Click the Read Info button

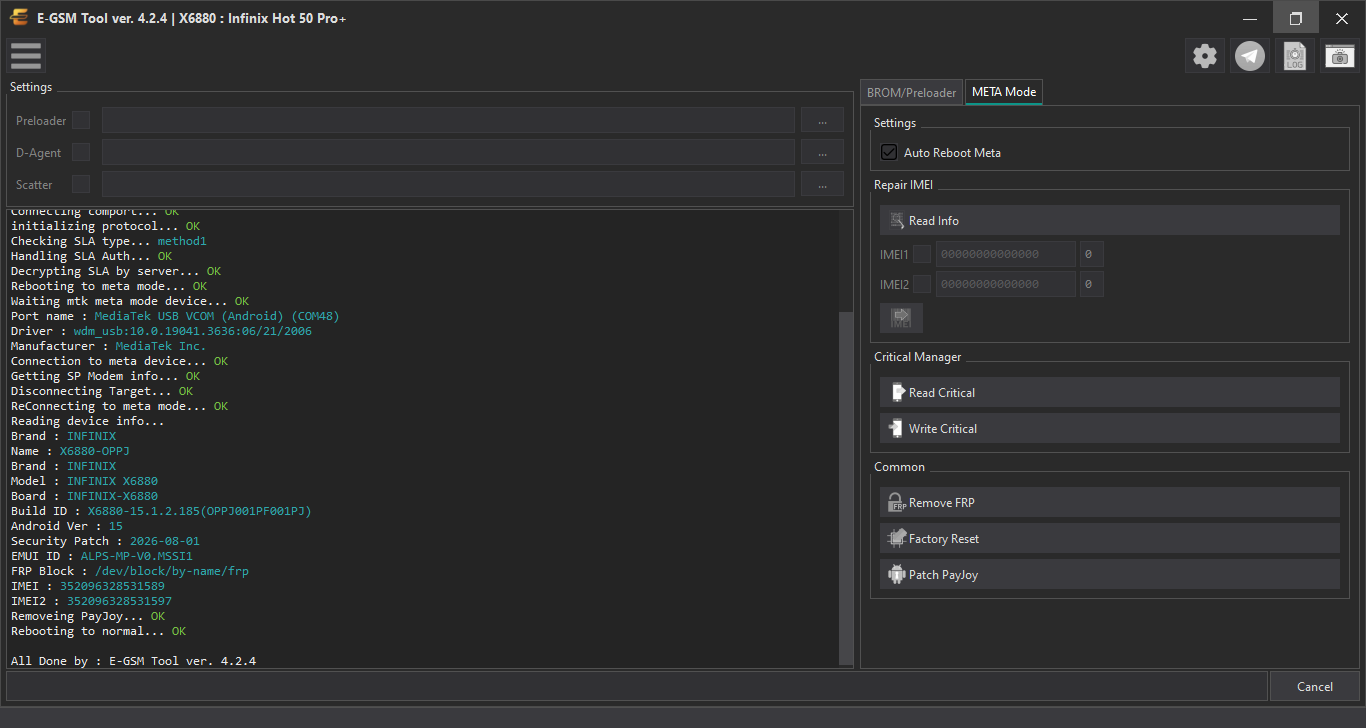point(1109,220)
